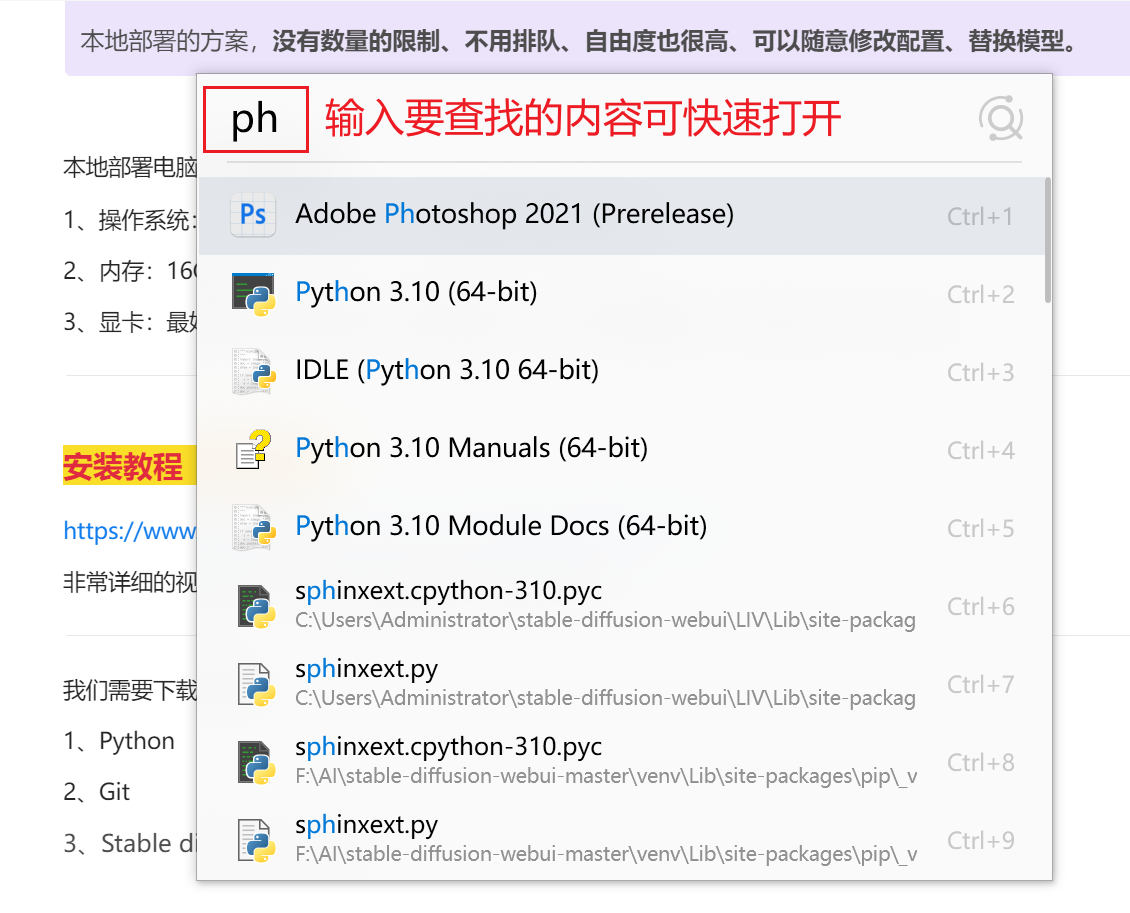The height and width of the screenshot is (913, 1130).
Task: Click purple banner text '本地部署的方案'
Action: click(165, 41)
